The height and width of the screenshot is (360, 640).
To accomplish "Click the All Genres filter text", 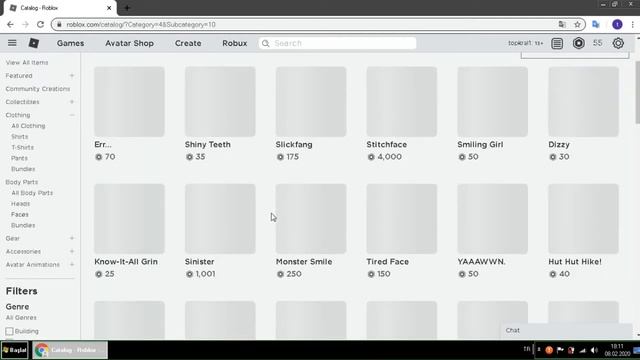I will tap(21, 318).
